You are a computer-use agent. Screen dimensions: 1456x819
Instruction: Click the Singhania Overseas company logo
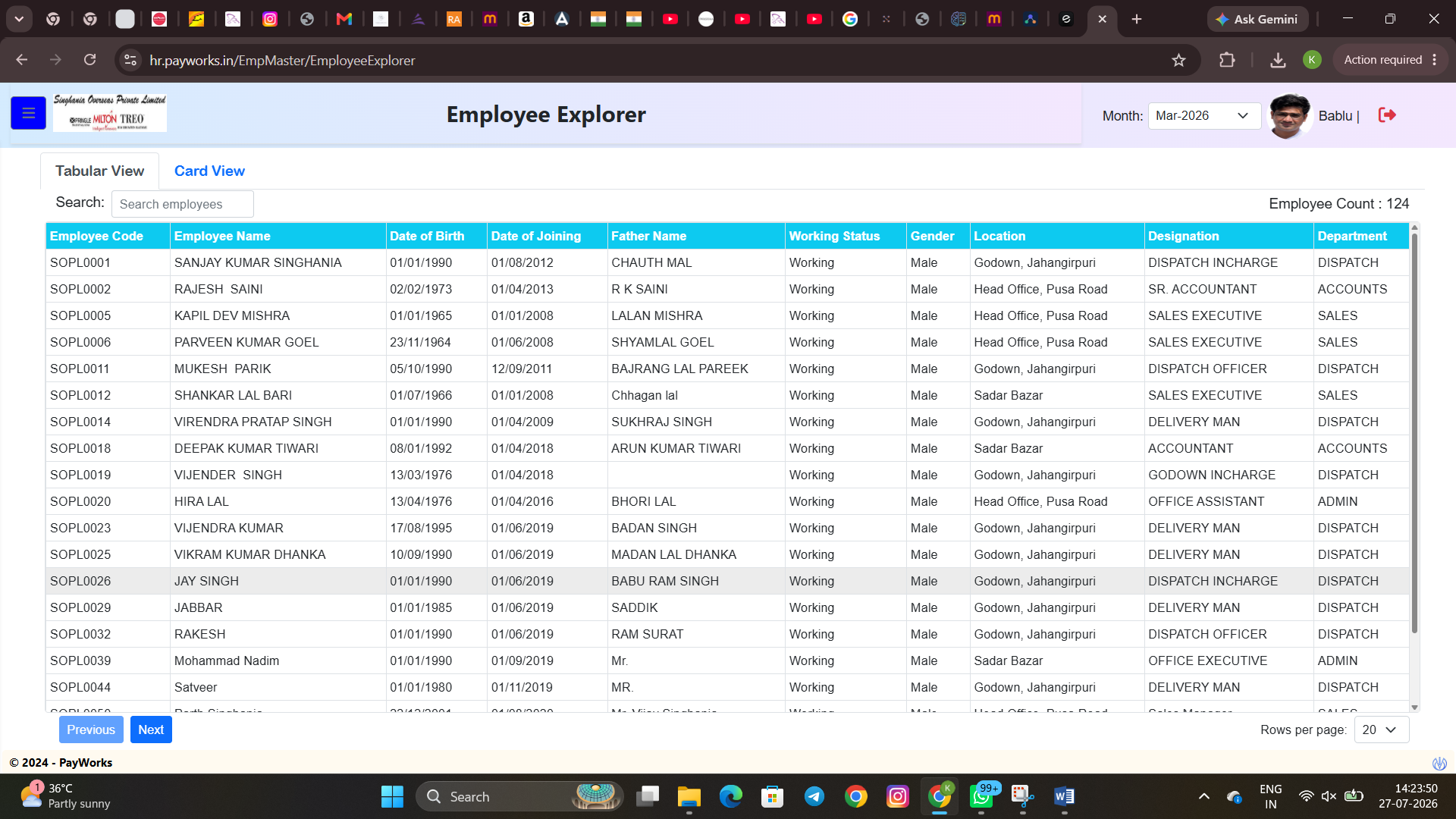(x=110, y=113)
